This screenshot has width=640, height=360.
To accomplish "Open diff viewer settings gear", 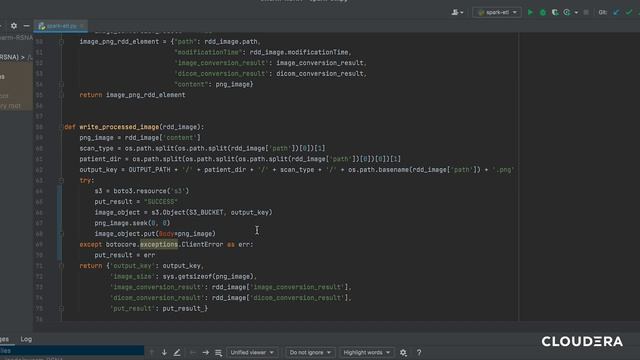I will point(403,352).
